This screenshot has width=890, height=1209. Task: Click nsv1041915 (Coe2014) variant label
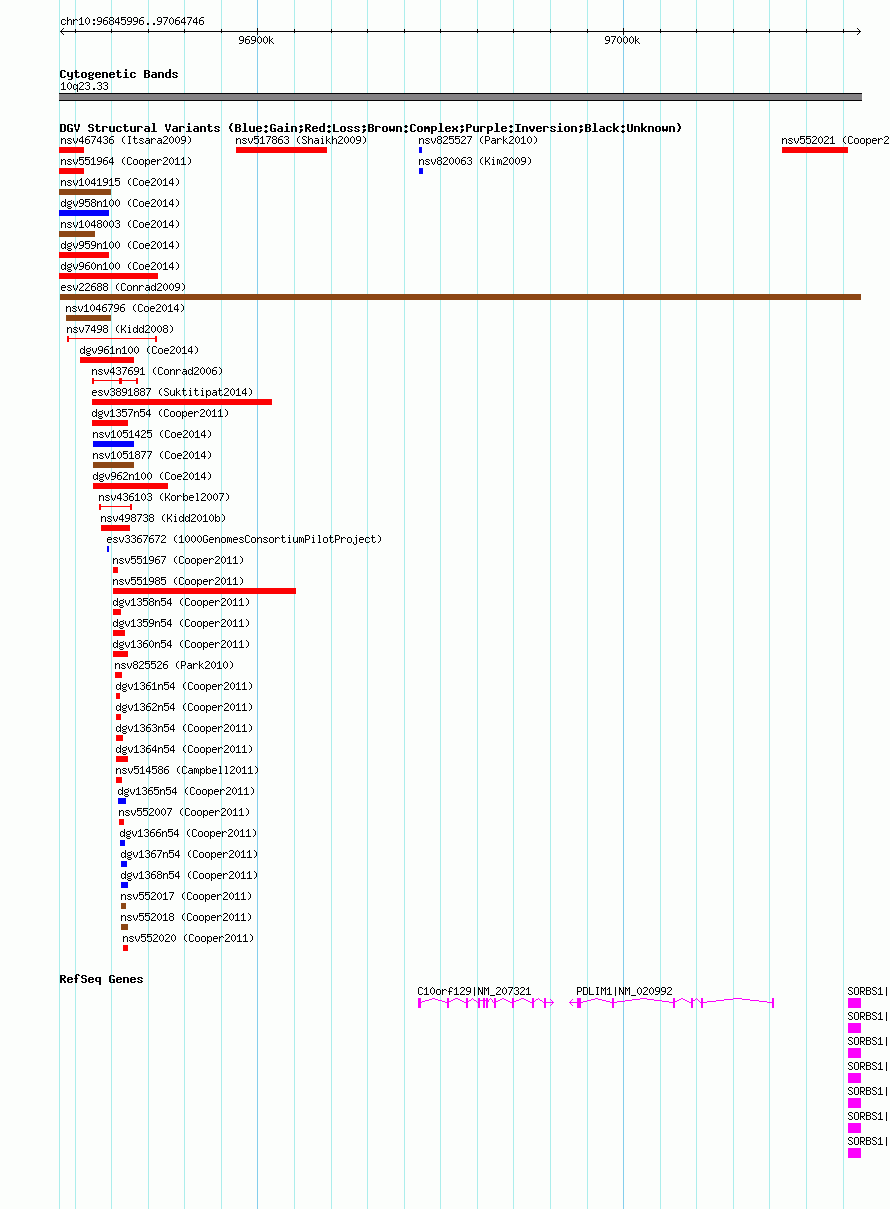pyautogui.click(x=120, y=182)
